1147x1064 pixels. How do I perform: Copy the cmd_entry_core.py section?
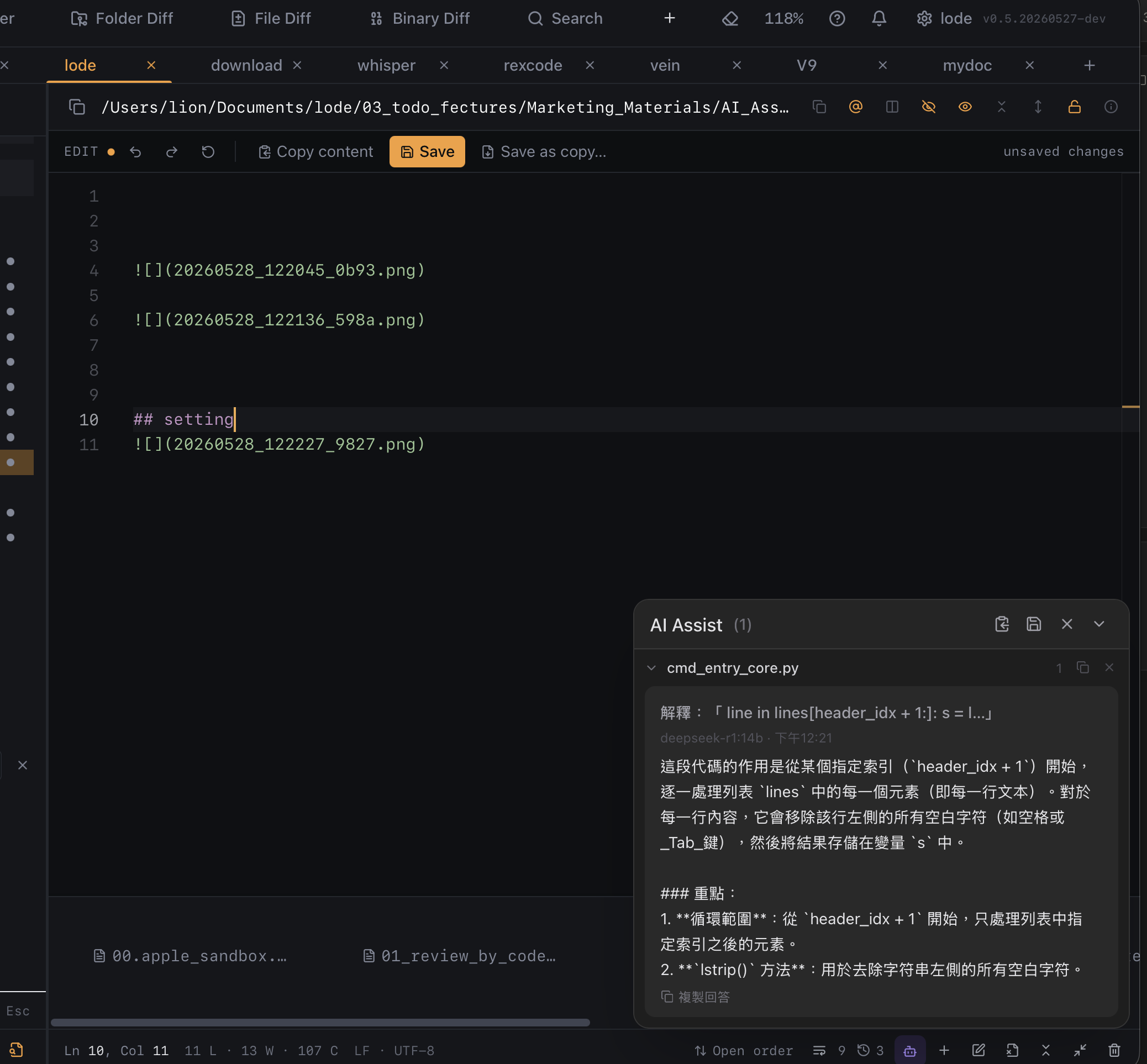coord(1082,667)
